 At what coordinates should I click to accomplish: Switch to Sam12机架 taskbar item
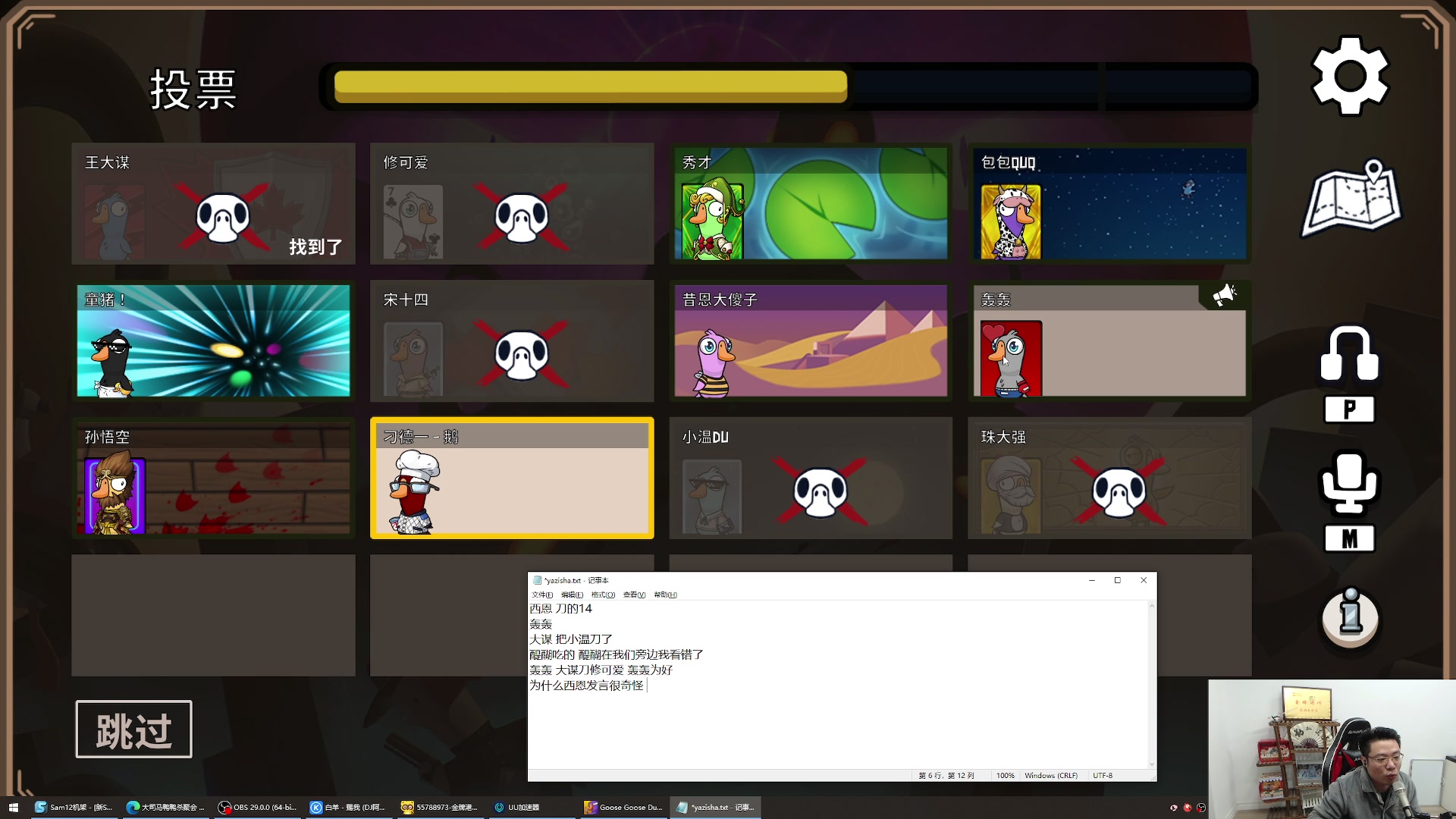coord(74,808)
